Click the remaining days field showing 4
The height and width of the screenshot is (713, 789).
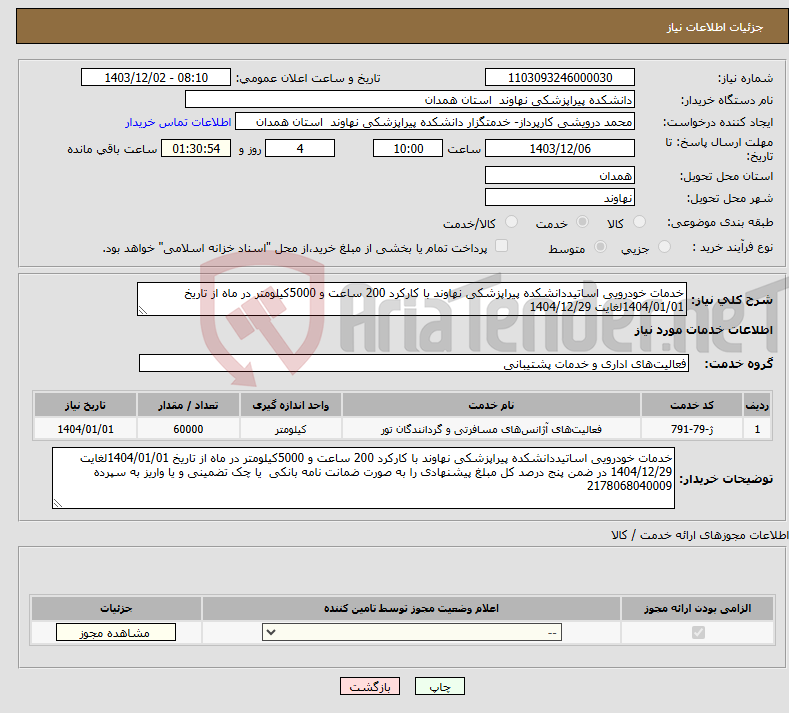click(300, 148)
